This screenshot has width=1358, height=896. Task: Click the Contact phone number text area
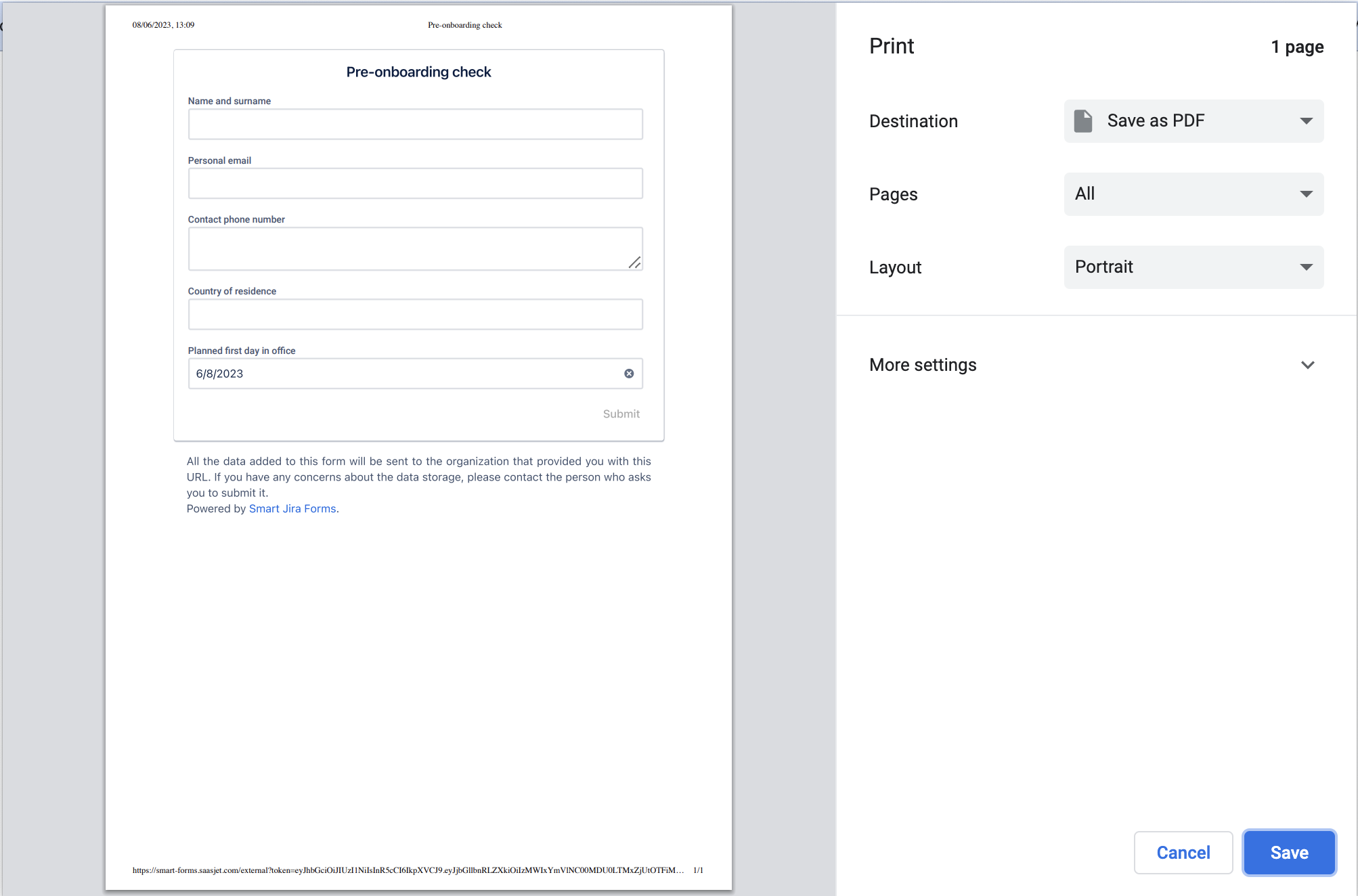click(x=406, y=248)
